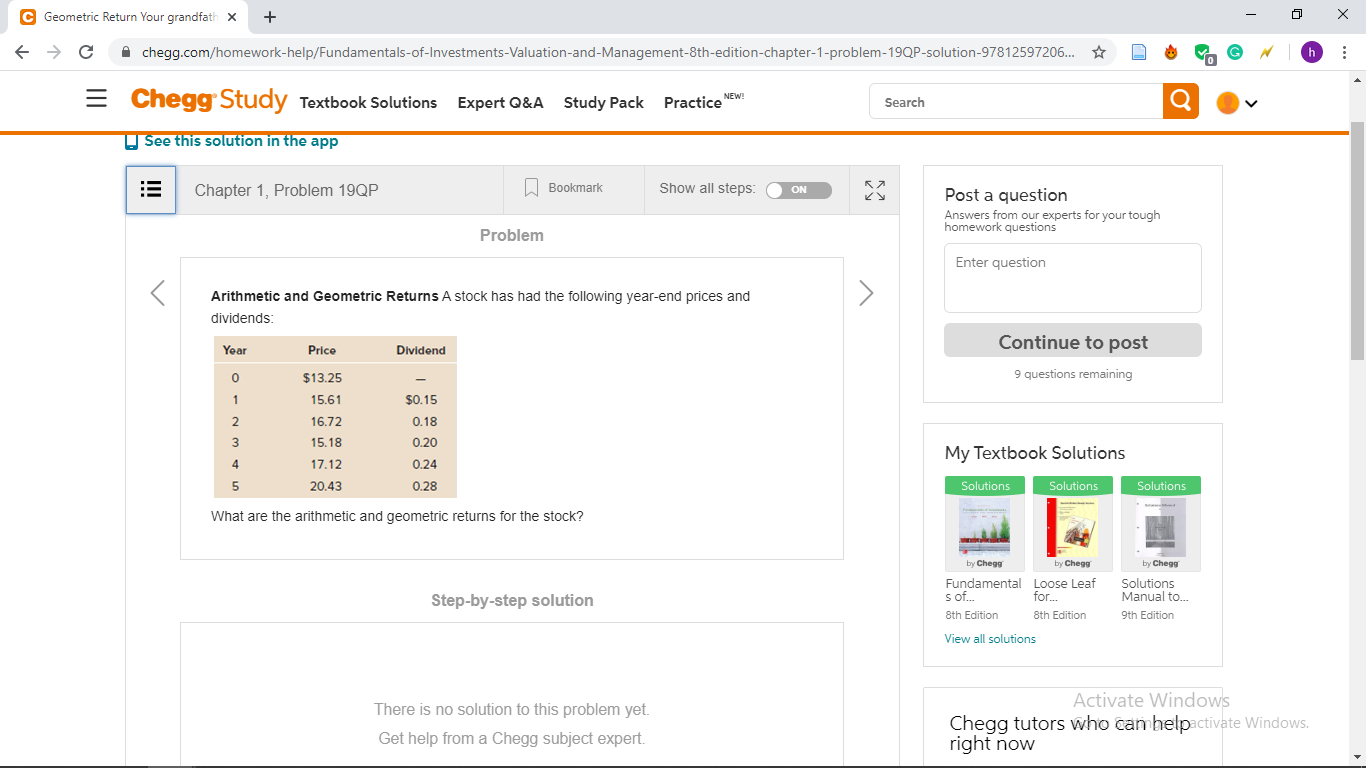Open the table of contents list icon
Viewport: 1366px width, 768px height.
pos(151,189)
